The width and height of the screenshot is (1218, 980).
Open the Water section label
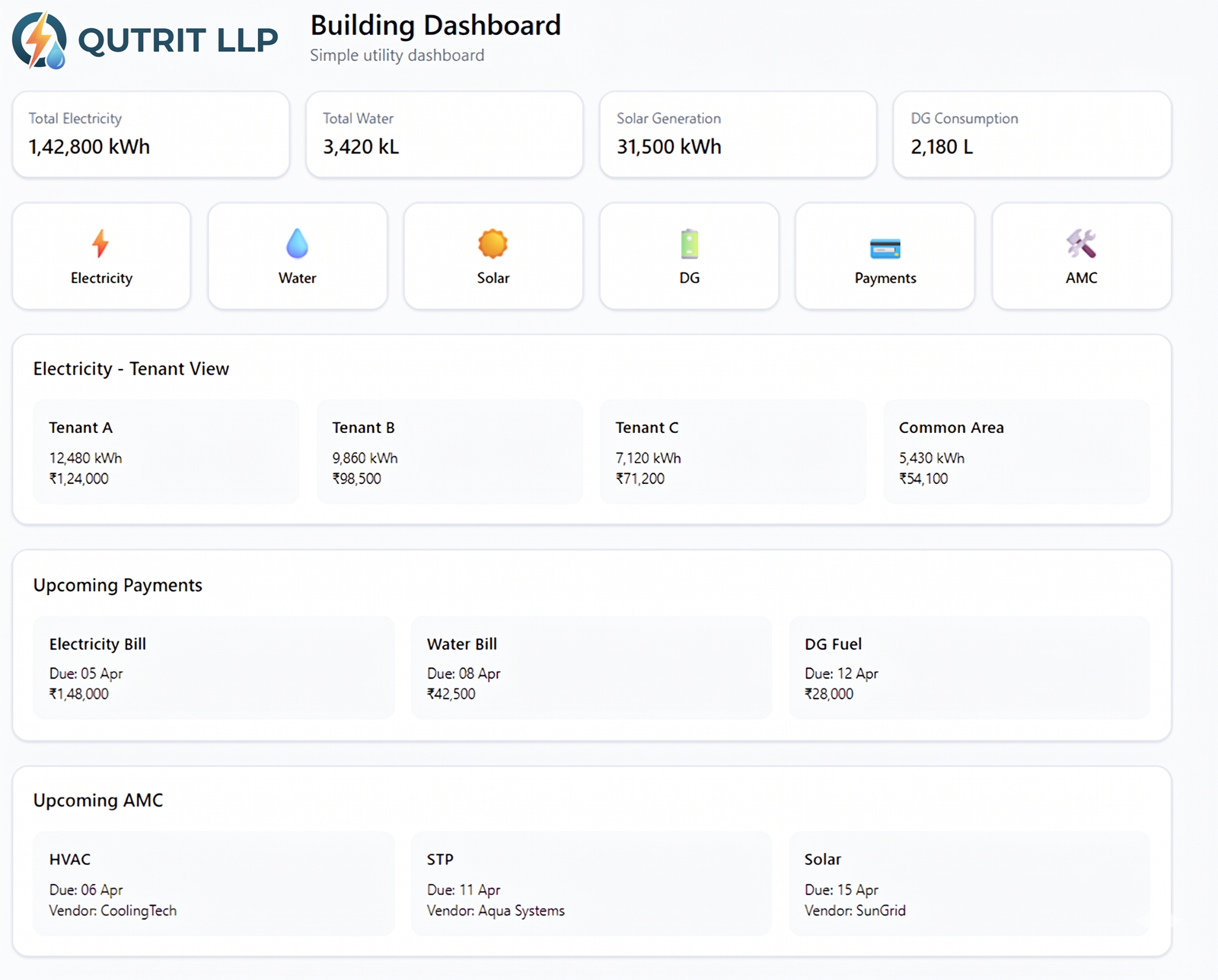297,278
